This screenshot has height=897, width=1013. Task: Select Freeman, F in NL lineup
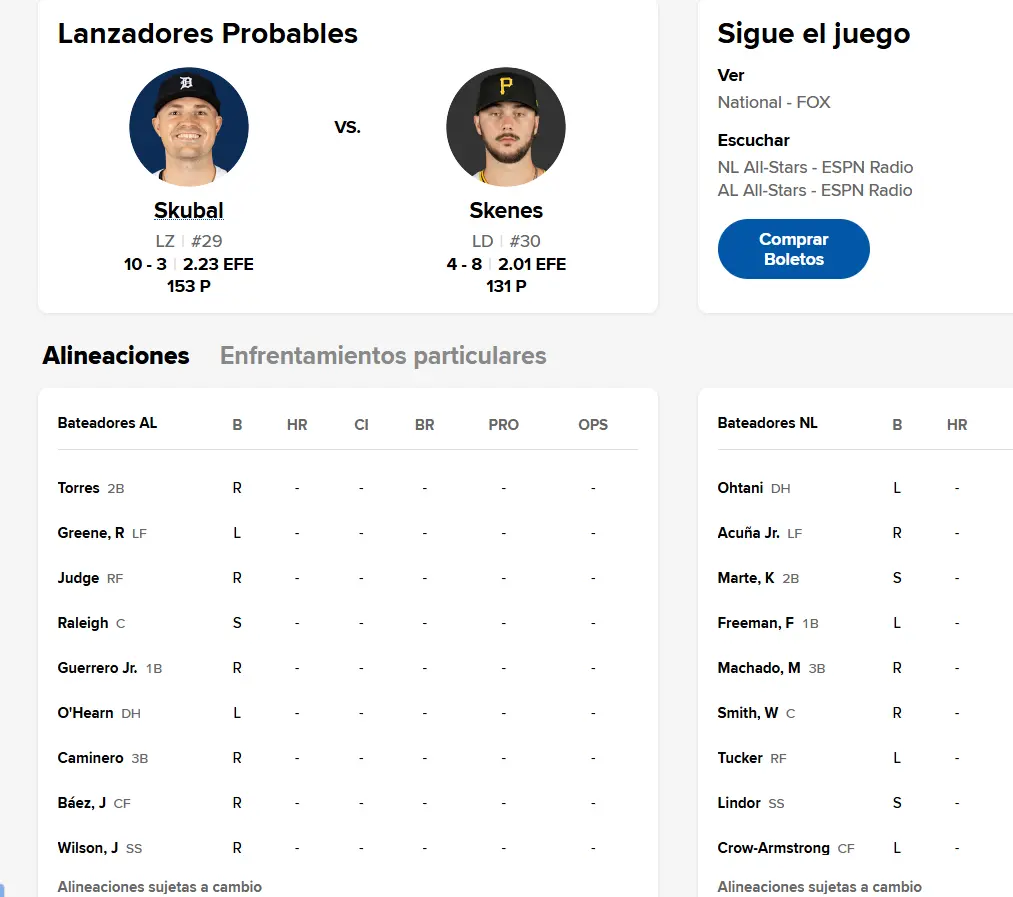tap(755, 623)
